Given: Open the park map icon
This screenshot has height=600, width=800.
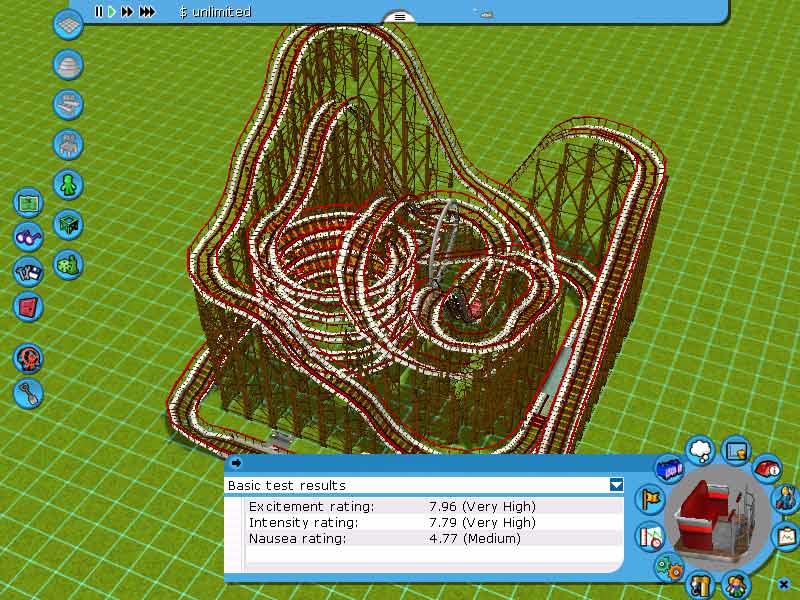Looking at the screenshot, I should (x=28, y=203).
